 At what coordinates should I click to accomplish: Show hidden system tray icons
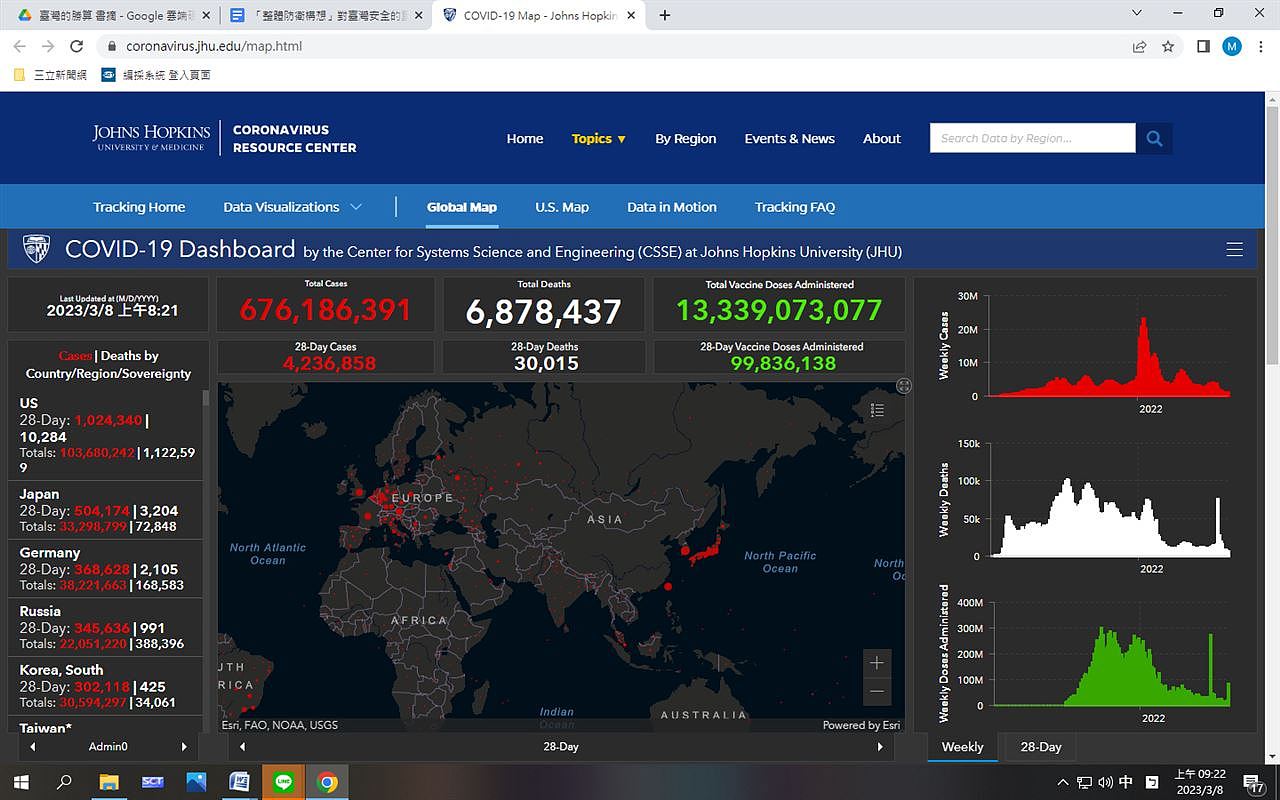[x=1064, y=782]
